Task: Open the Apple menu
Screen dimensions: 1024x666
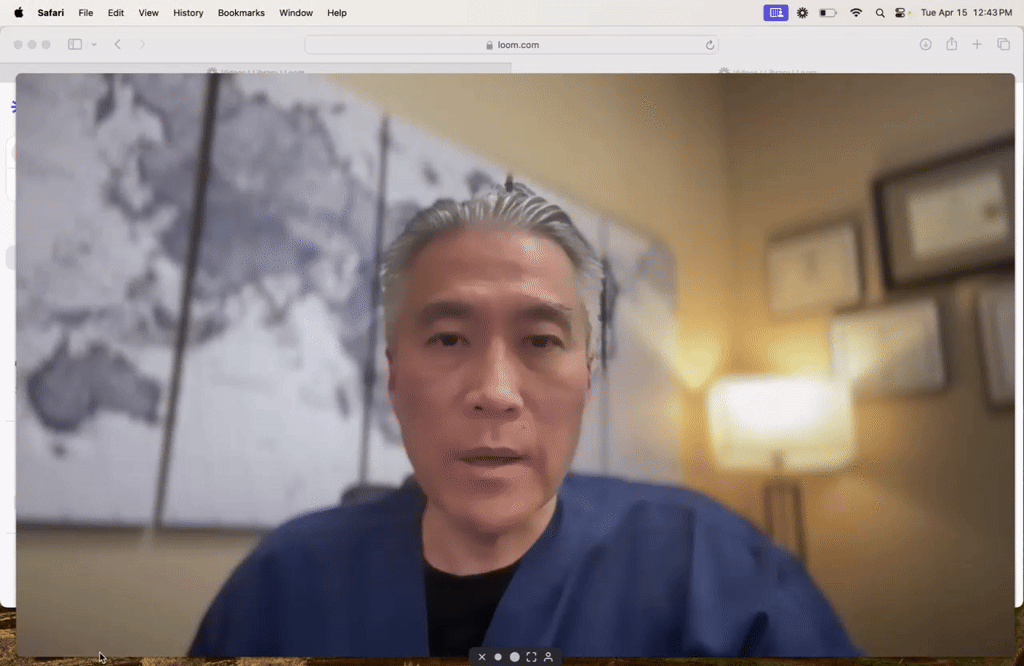Action: [18, 12]
